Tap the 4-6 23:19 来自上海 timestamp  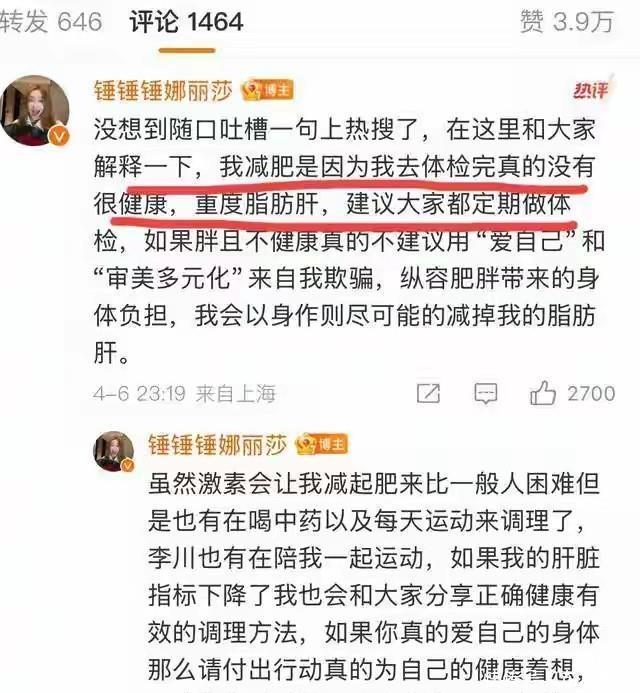click(184, 393)
